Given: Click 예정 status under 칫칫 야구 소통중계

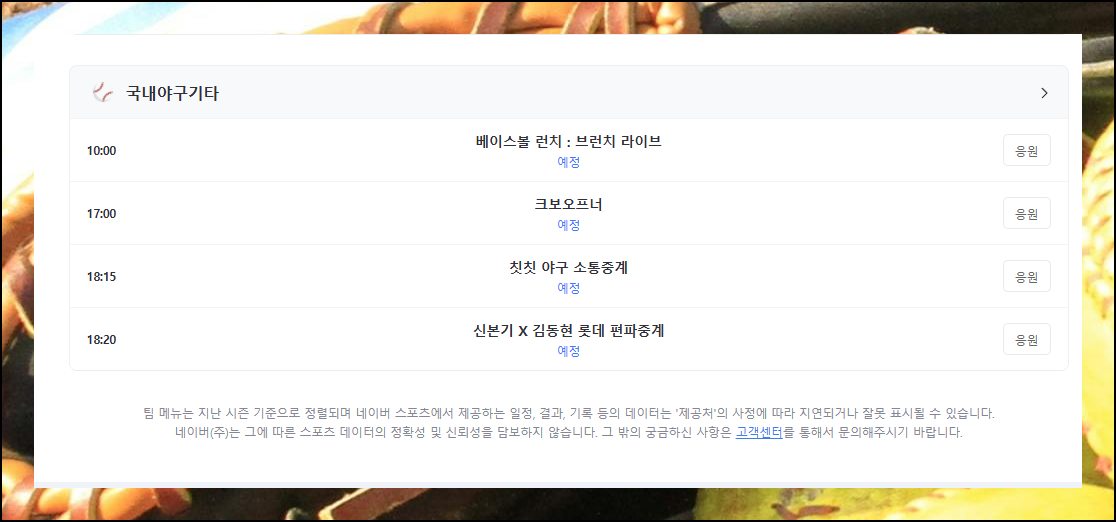Looking at the screenshot, I should coord(569,288).
